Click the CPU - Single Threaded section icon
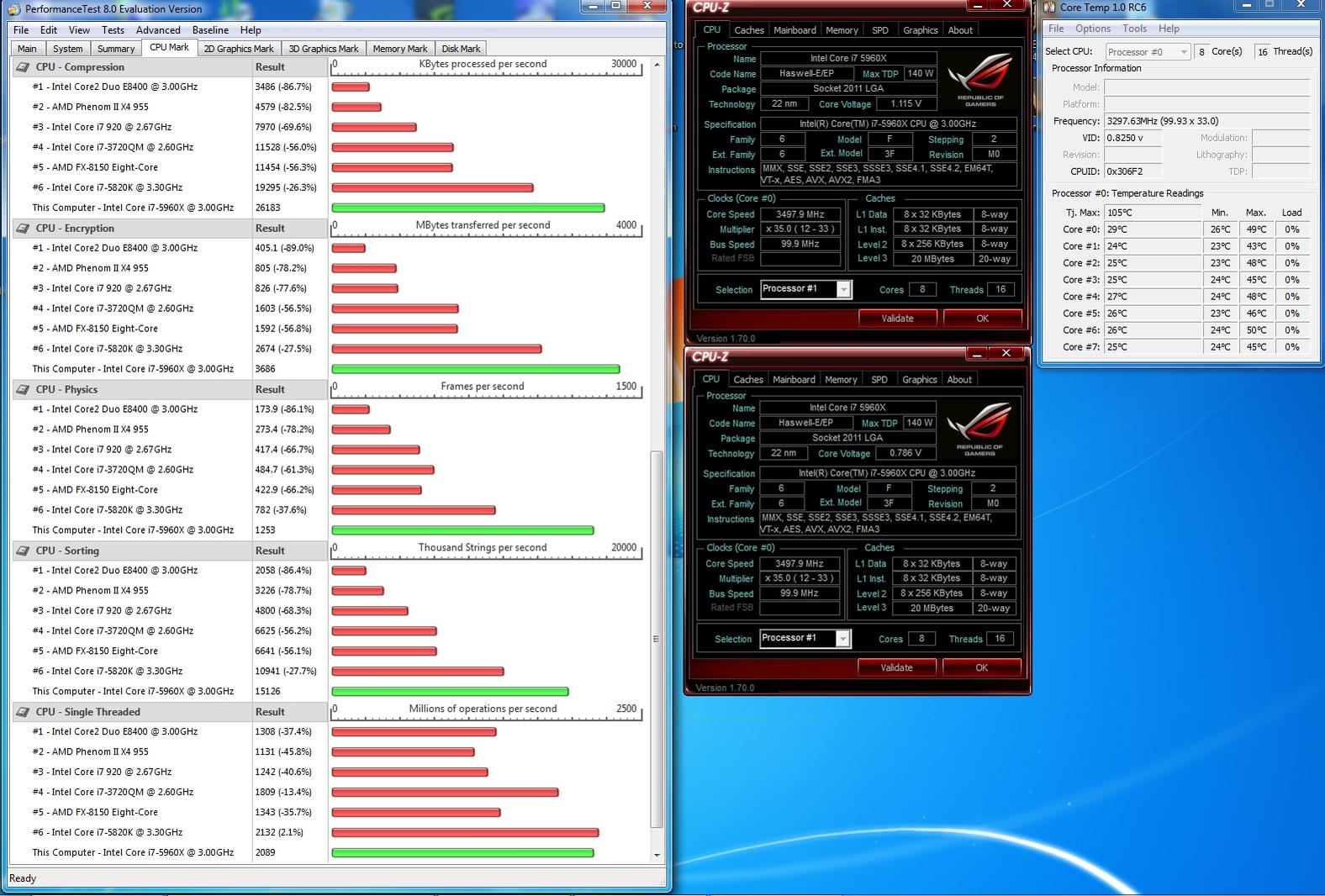1325x896 pixels. pyautogui.click(x=22, y=712)
